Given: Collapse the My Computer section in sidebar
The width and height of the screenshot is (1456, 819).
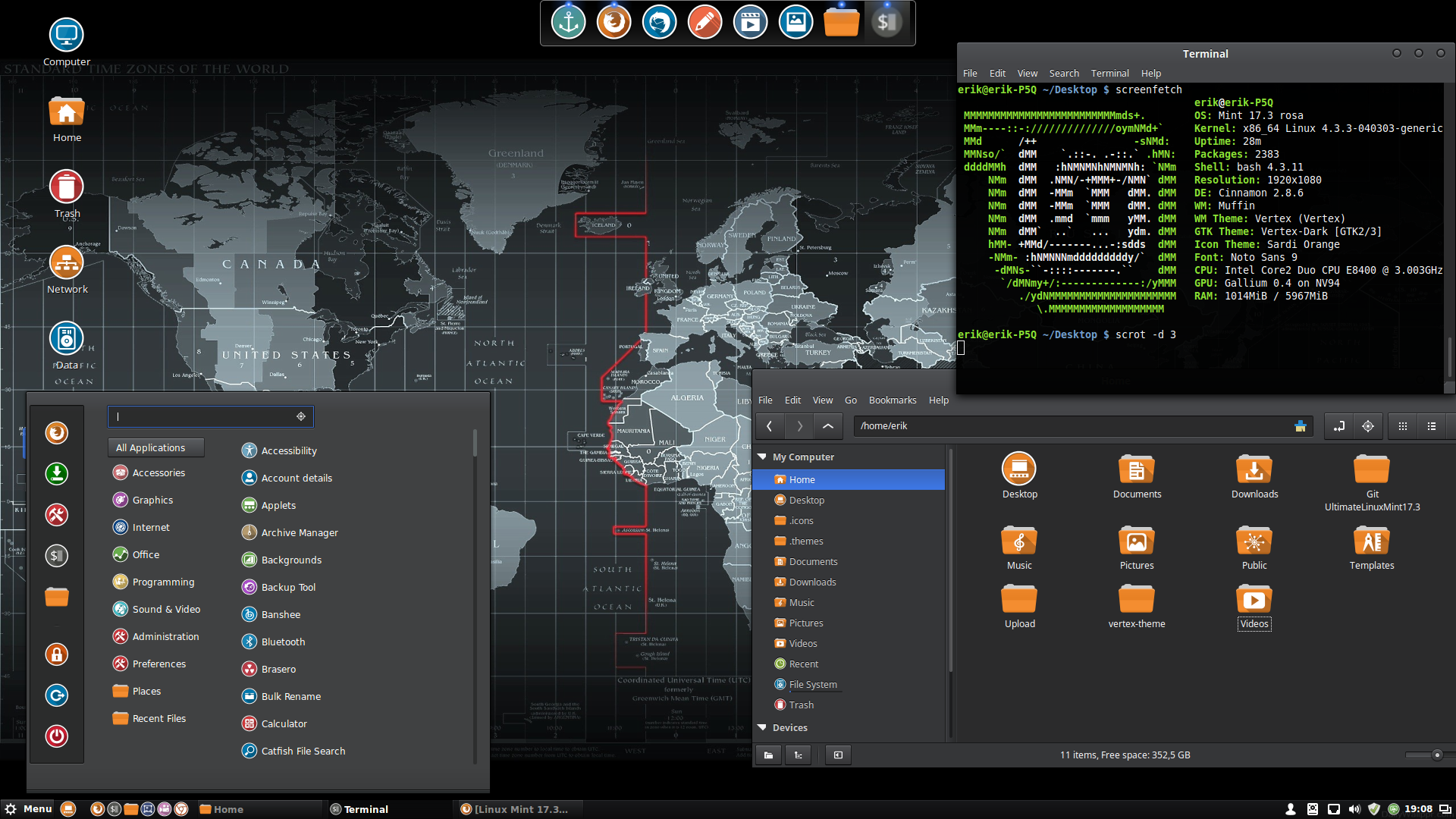Looking at the screenshot, I should click(762, 457).
